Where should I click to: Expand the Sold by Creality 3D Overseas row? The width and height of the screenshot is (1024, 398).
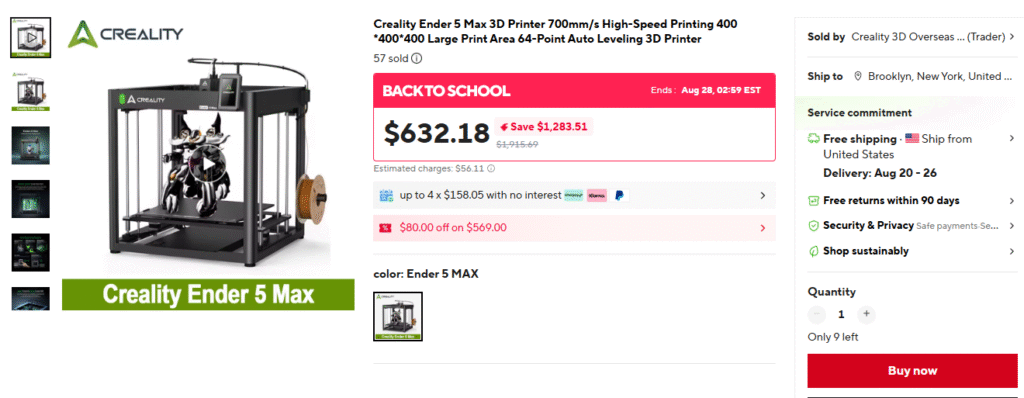coord(912,37)
